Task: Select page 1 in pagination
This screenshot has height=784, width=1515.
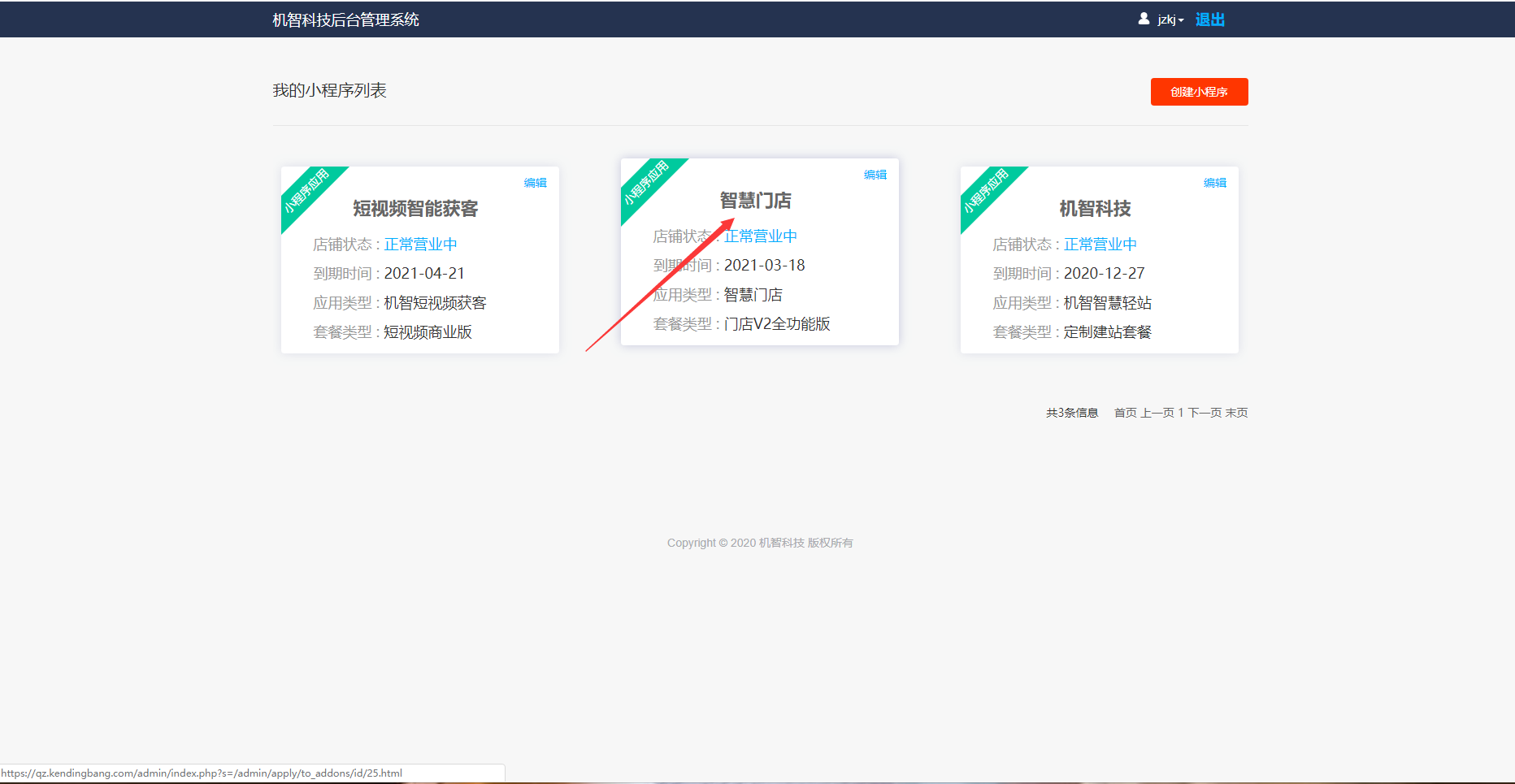Action: 1181,413
